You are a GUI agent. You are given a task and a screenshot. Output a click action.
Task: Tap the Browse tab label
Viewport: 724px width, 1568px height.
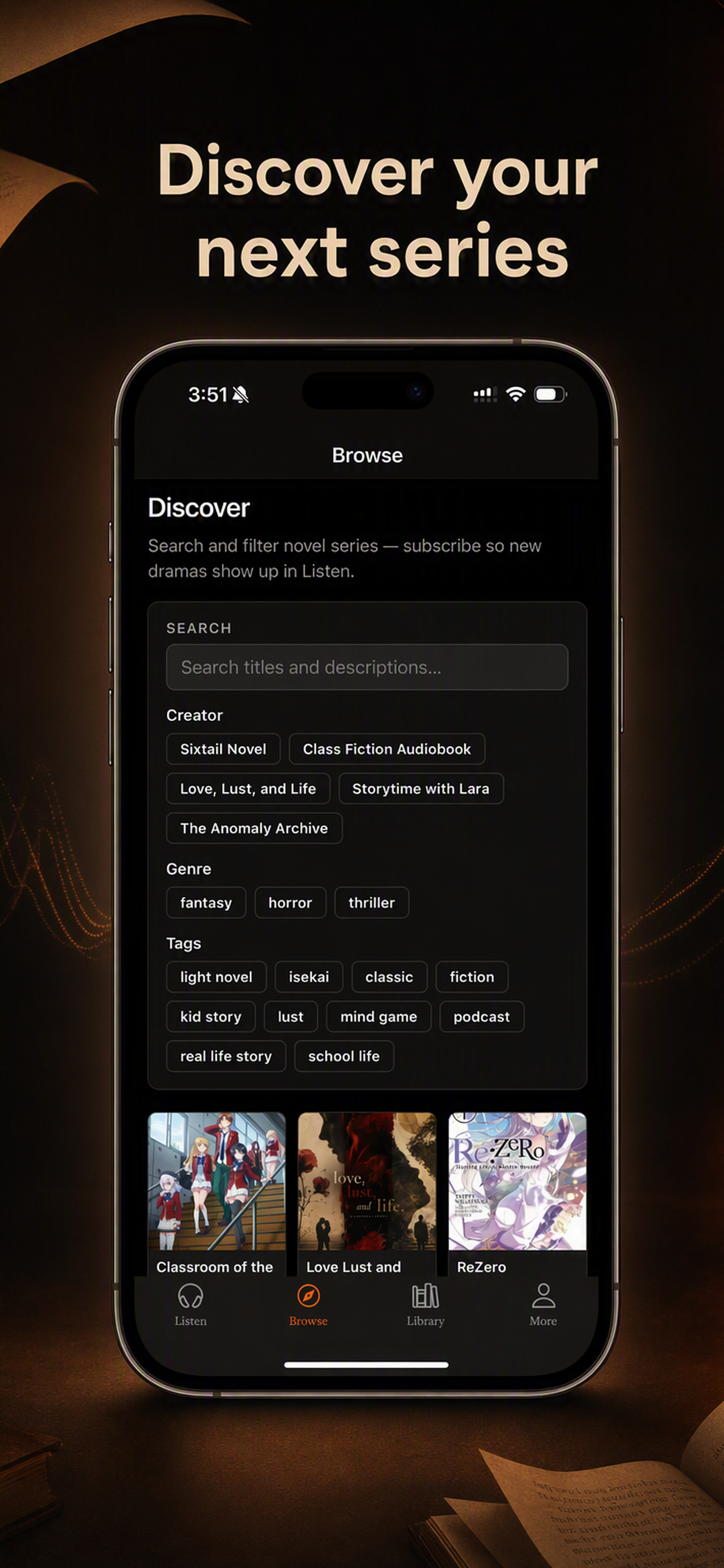(308, 1321)
